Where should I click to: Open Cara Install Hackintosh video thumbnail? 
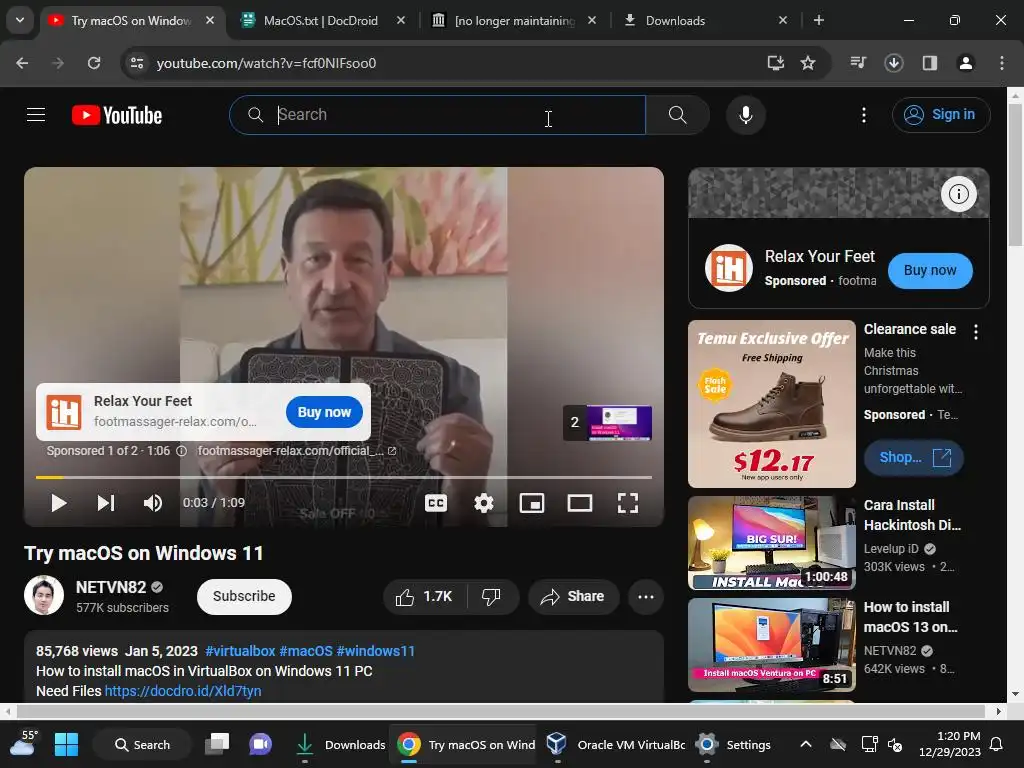coord(772,543)
